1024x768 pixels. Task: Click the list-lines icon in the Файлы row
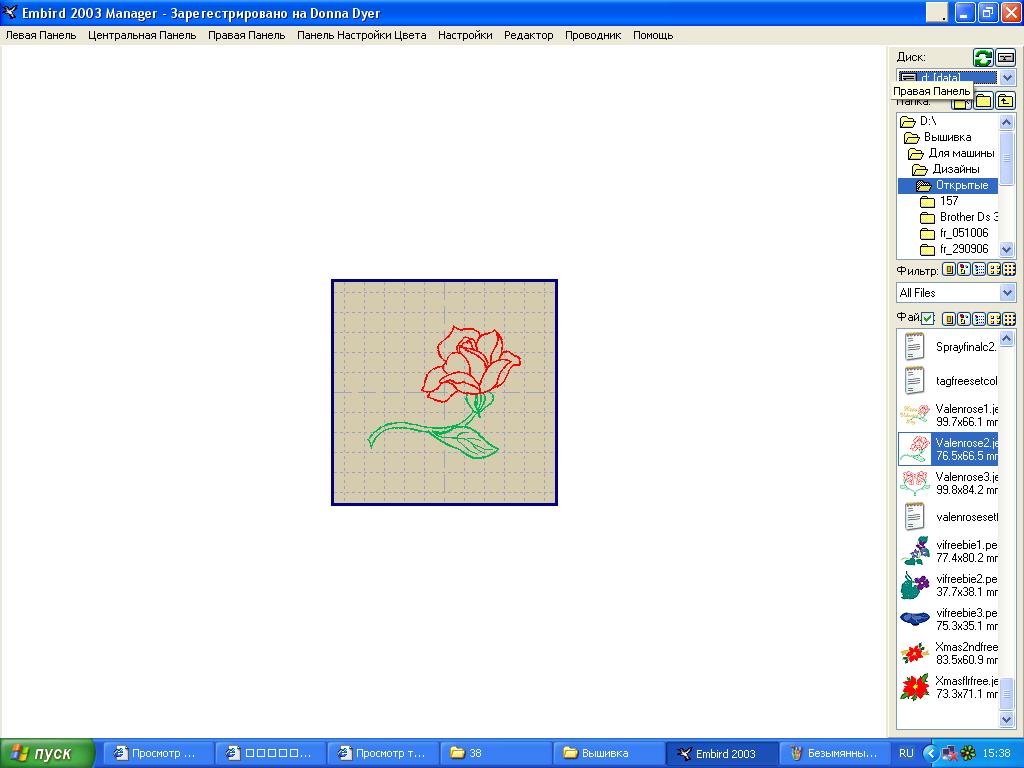coord(979,319)
